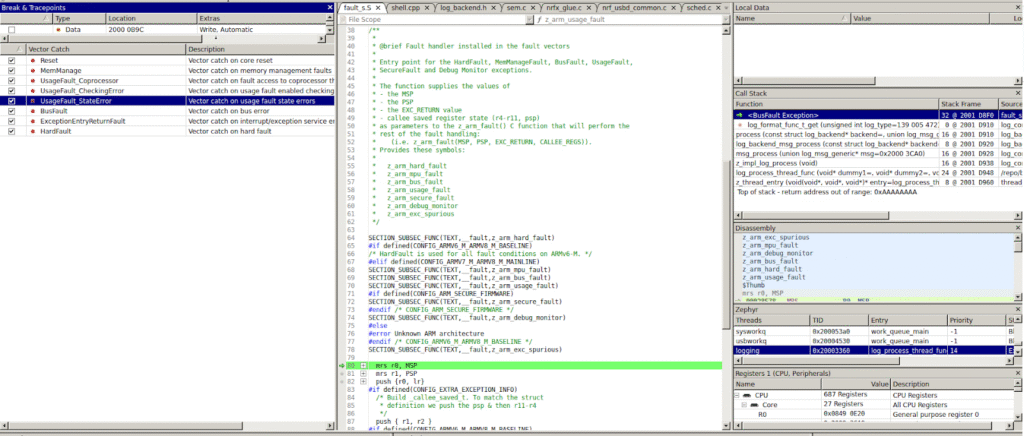Viewport: 1024px width, 436px height.
Task: Click current-line arrow marker at line 80
Action: pyautogui.click(x=341, y=366)
